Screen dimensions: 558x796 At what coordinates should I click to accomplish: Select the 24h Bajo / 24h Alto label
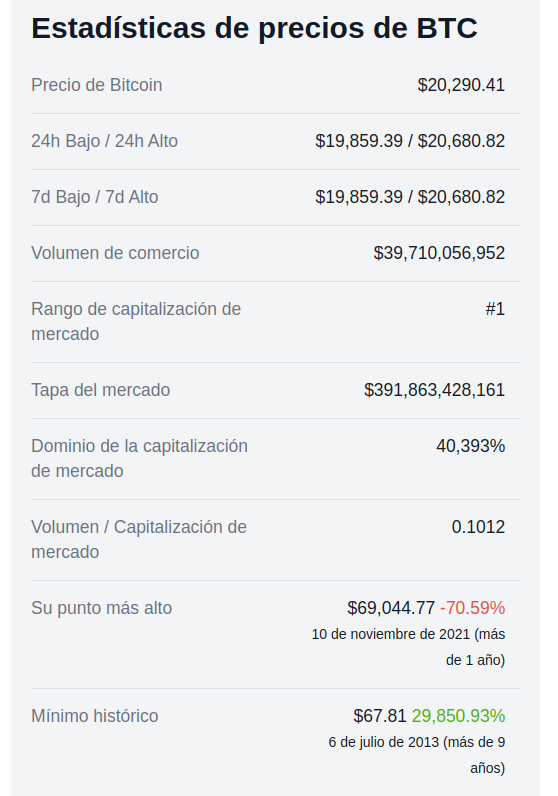(x=105, y=141)
